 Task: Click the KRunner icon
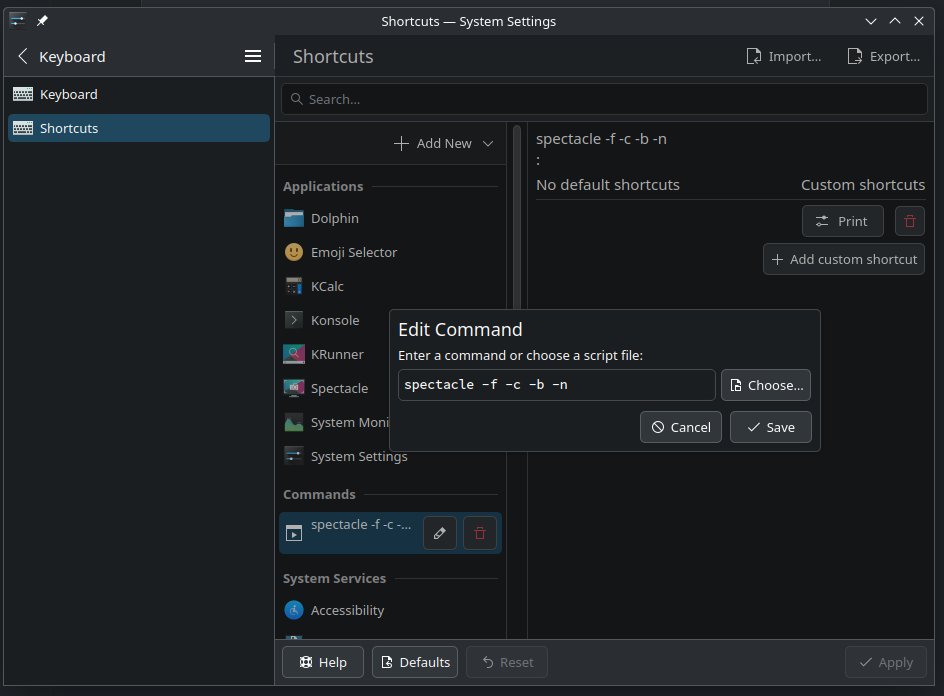294,355
